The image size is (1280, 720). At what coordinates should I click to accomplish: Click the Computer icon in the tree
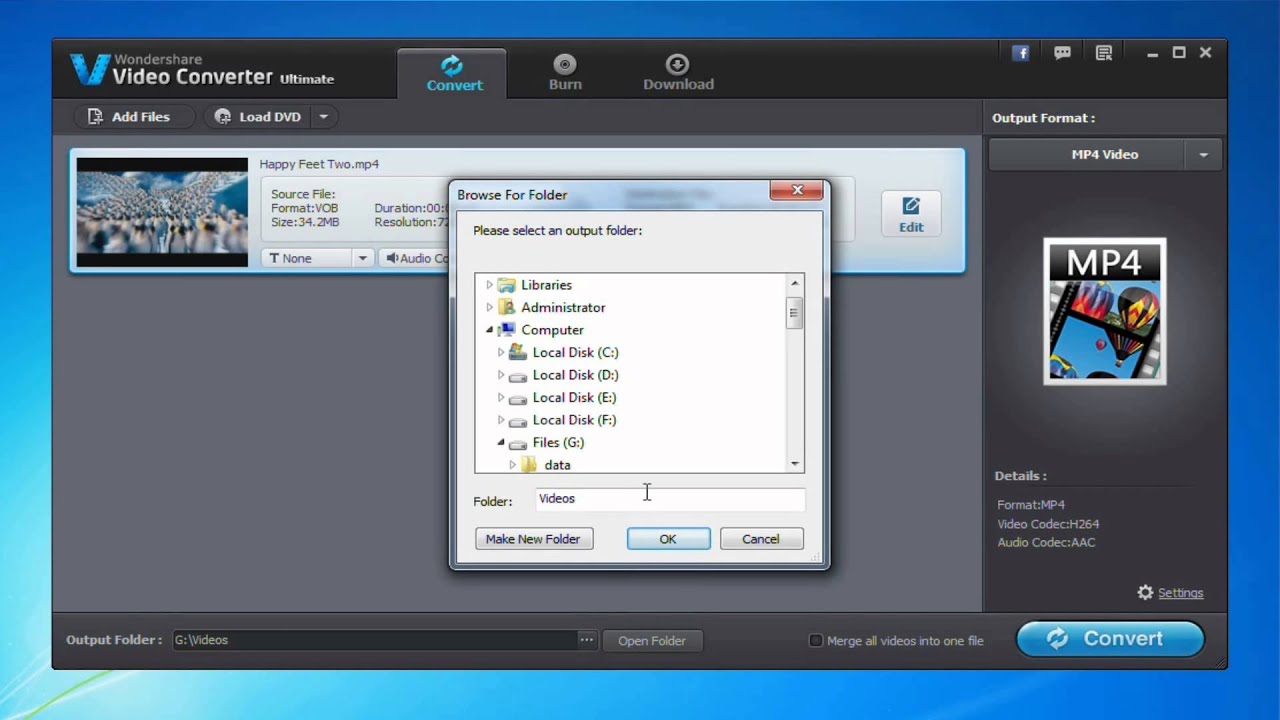tap(507, 330)
